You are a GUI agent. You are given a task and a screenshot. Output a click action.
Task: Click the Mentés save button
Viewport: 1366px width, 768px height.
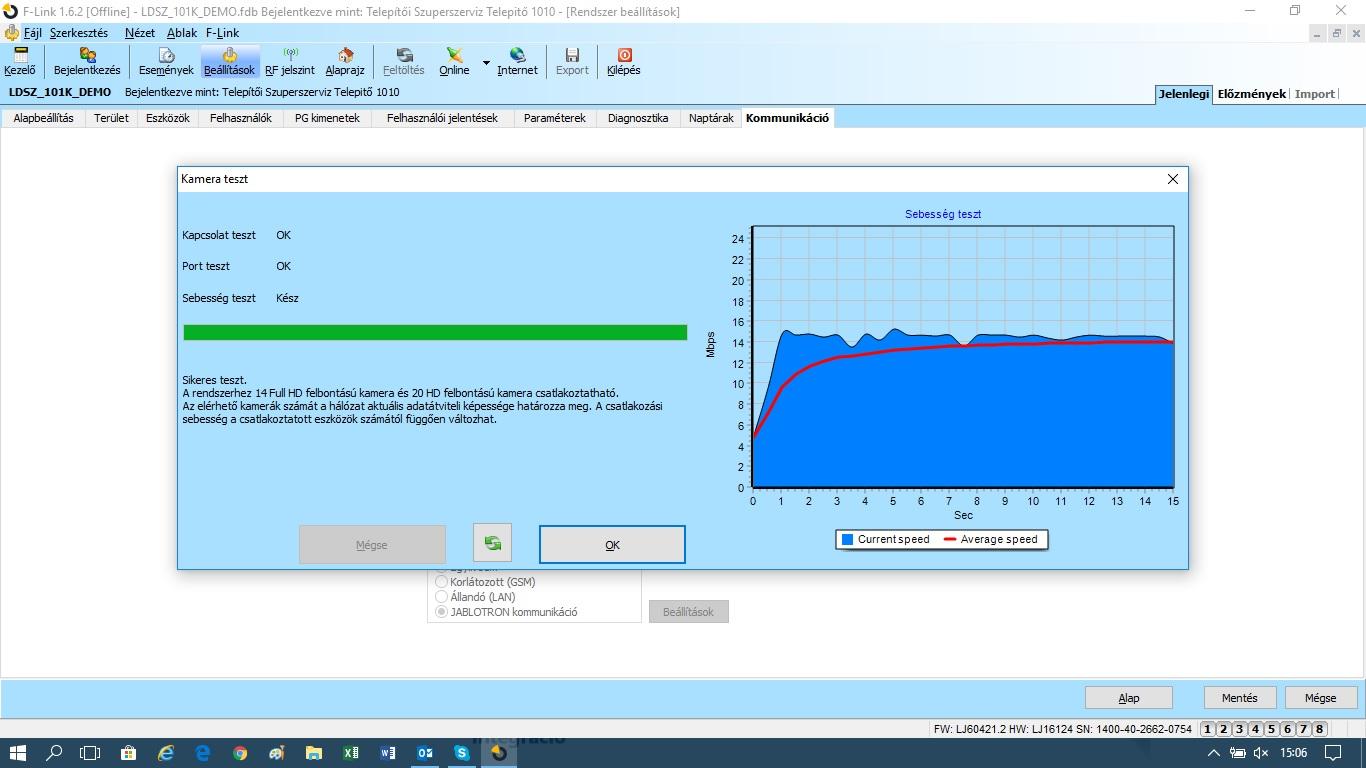(x=1239, y=698)
